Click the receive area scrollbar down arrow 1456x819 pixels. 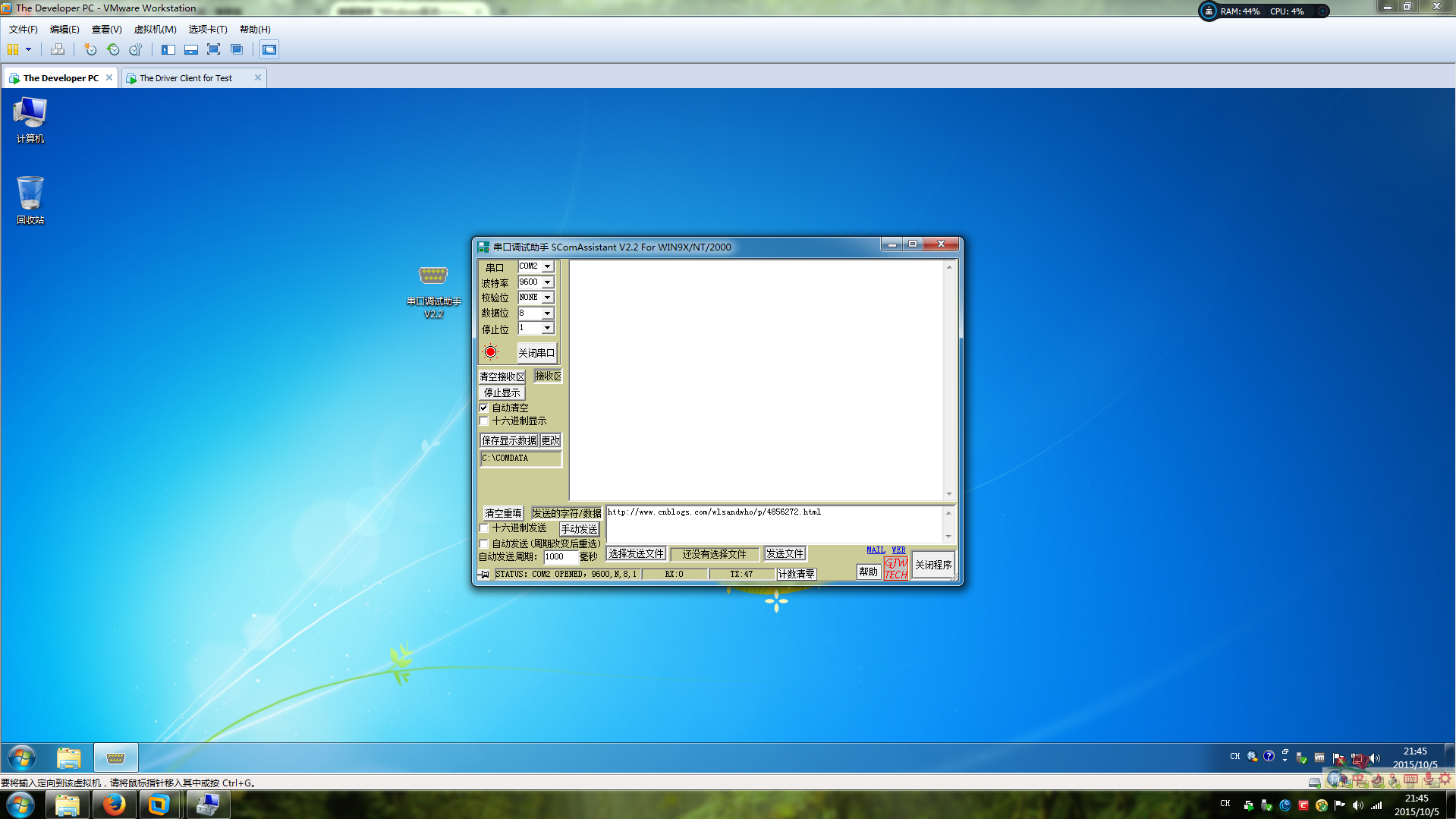[x=949, y=494]
